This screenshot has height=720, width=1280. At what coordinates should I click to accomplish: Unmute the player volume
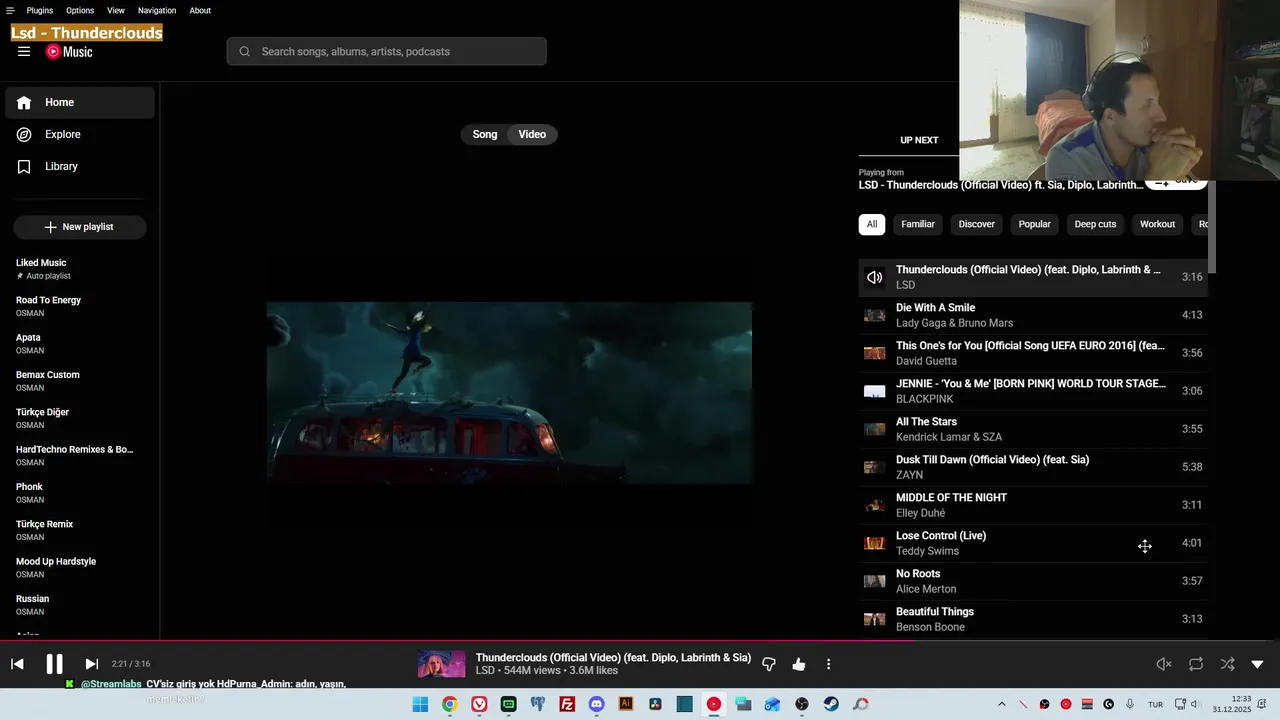tap(1164, 664)
